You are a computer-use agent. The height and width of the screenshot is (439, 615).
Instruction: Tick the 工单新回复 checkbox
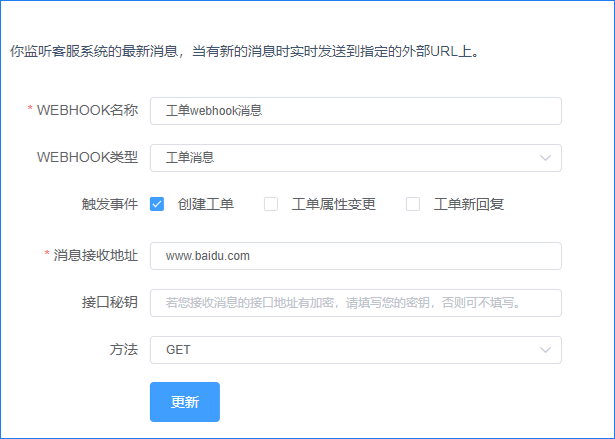click(413, 205)
